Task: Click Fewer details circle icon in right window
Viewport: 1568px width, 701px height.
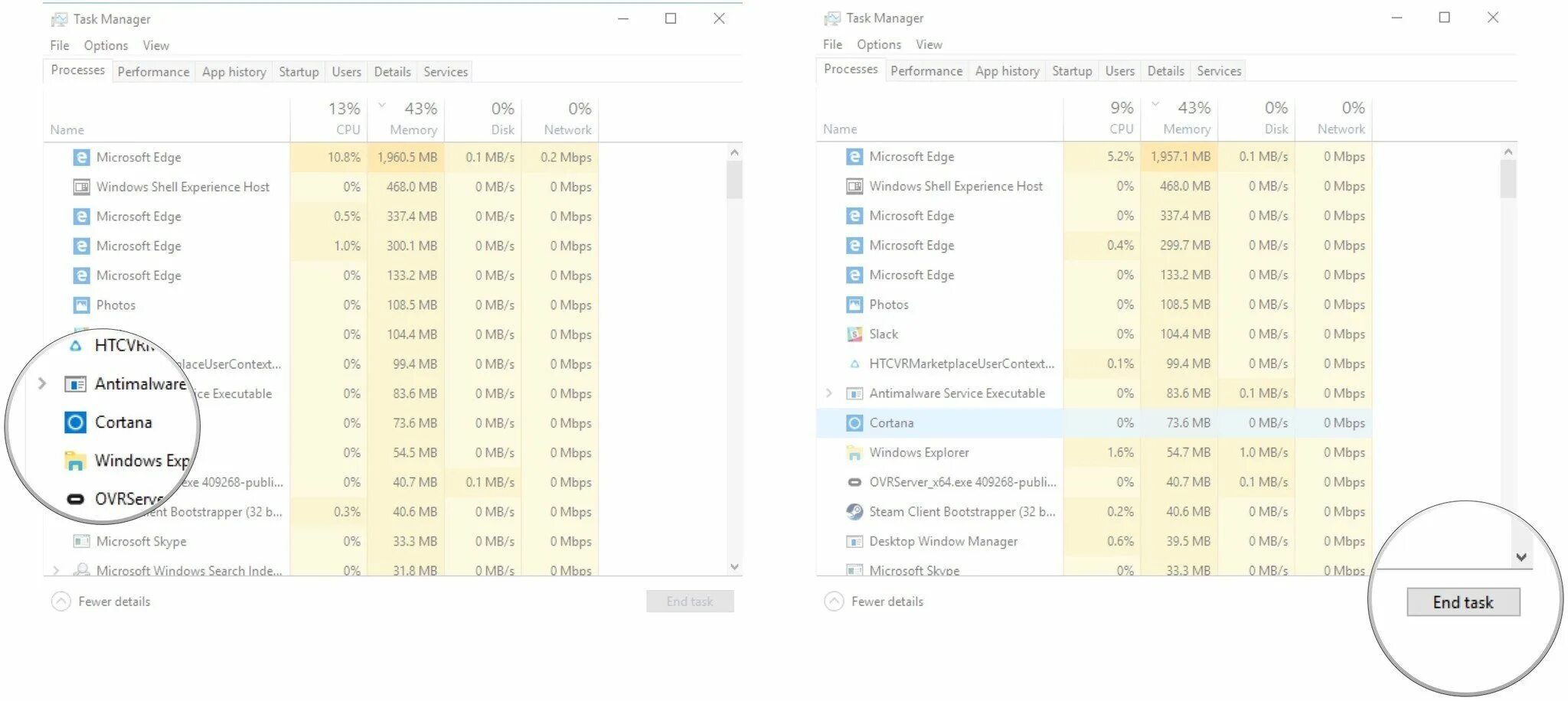Action: (x=835, y=602)
